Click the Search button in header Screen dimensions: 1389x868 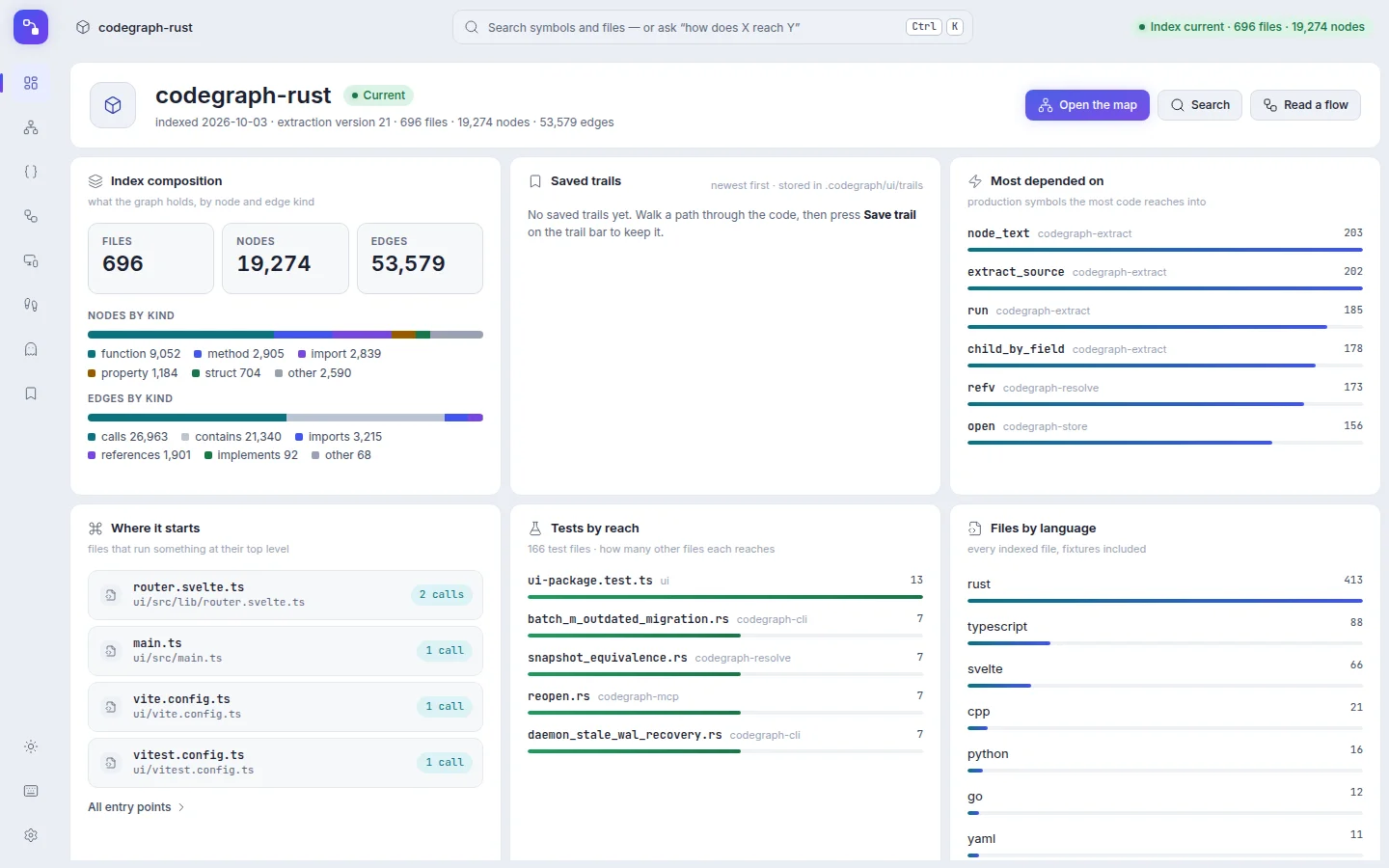coord(1200,105)
